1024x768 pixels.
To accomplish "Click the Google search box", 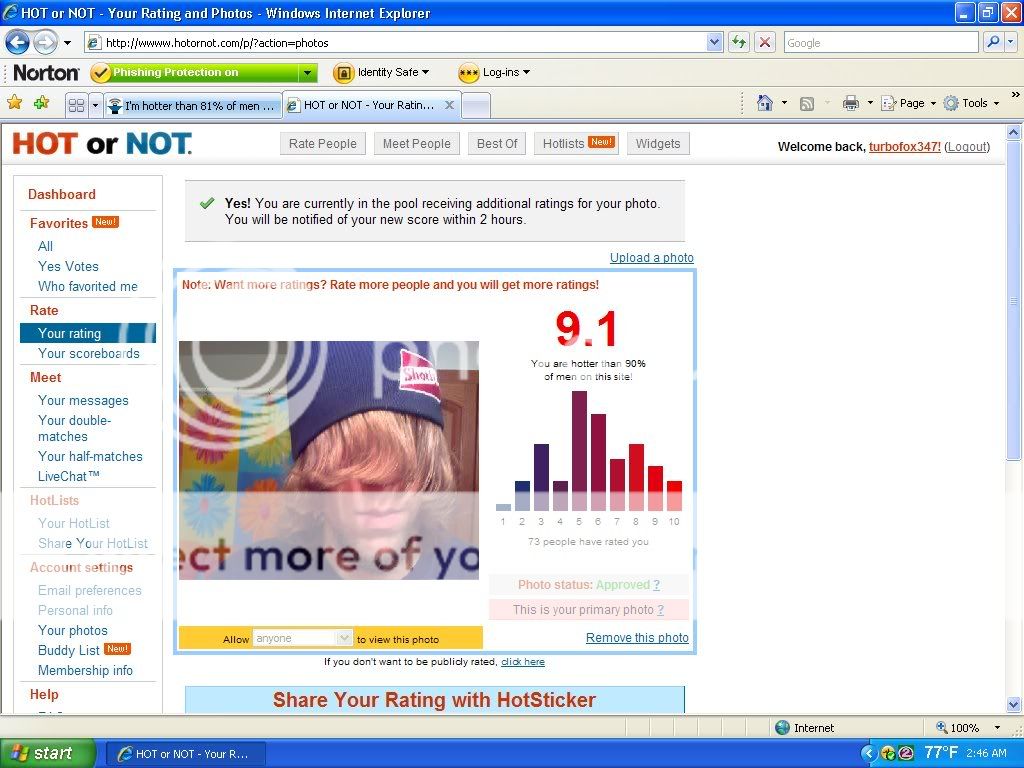I will 880,42.
